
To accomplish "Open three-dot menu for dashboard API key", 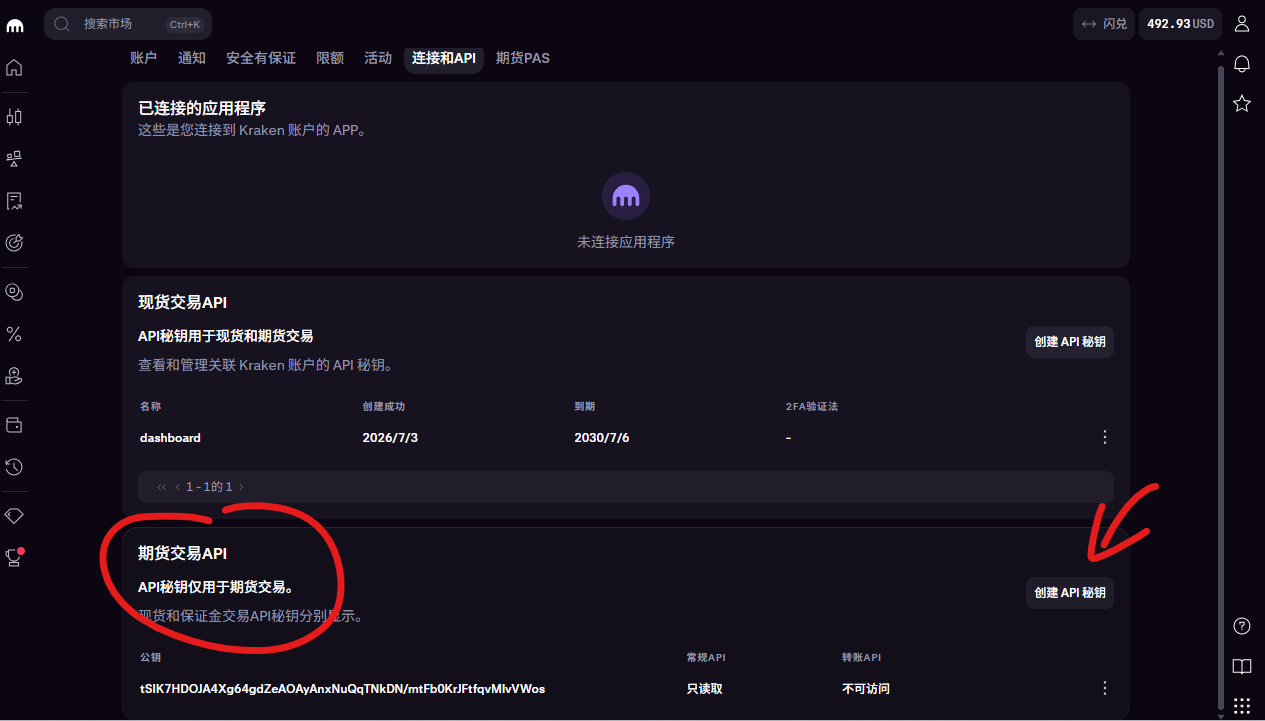I will (x=1105, y=437).
